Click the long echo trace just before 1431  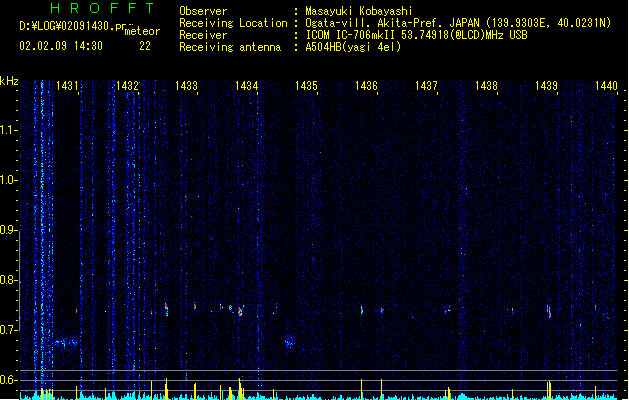(x=66, y=343)
